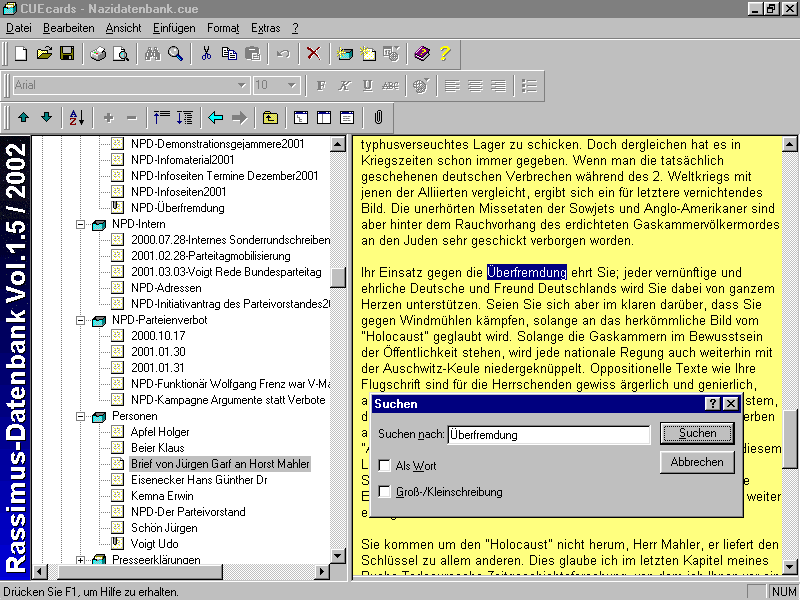Select the NPD-Überfremdung card
This screenshot has height=600, width=800.
178,208
